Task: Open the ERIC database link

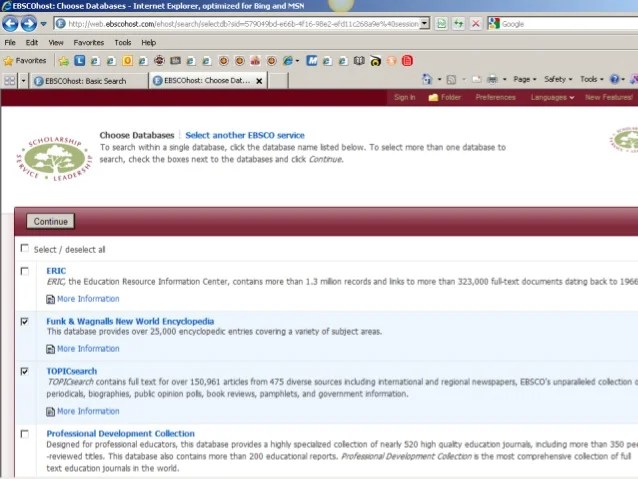Action: [56, 271]
